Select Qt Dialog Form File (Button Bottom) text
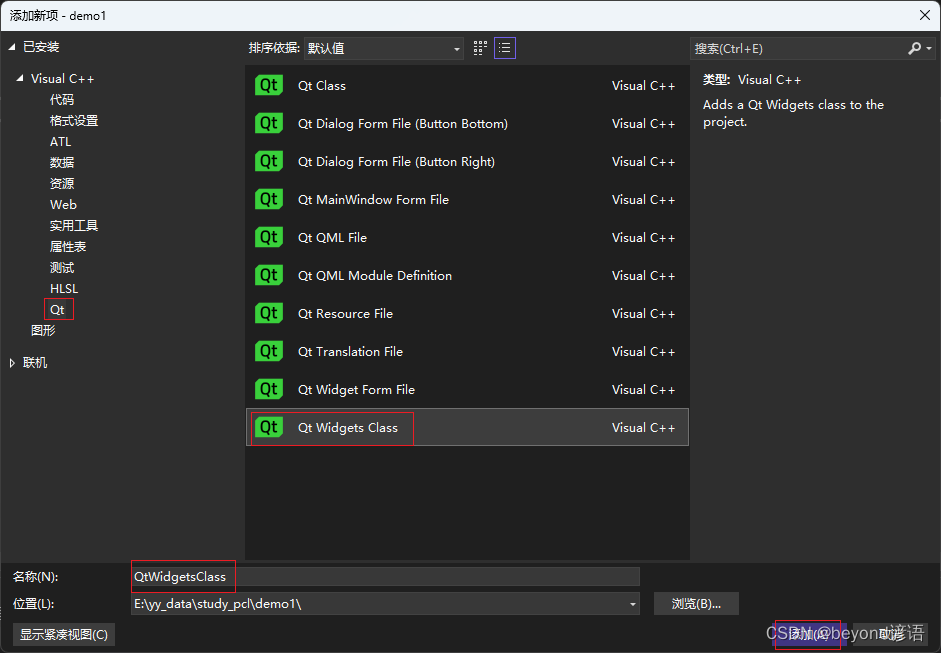This screenshot has width=941, height=653. (403, 124)
